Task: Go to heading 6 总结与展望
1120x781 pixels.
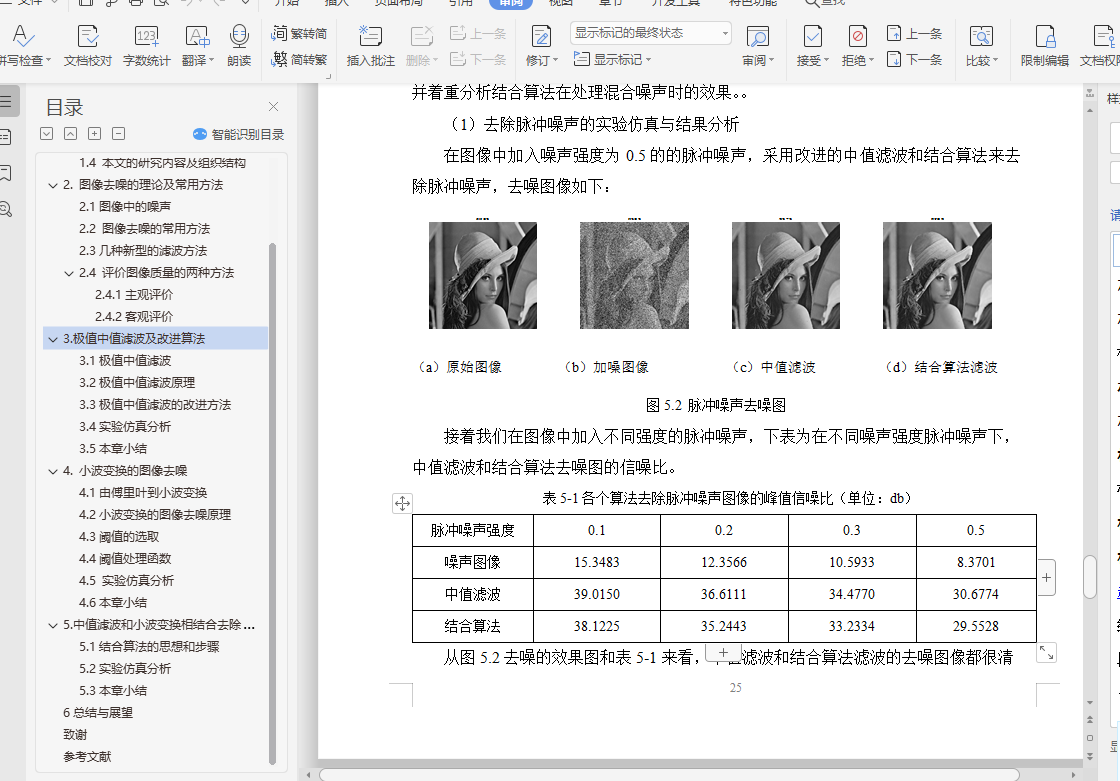Action: tap(98, 712)
